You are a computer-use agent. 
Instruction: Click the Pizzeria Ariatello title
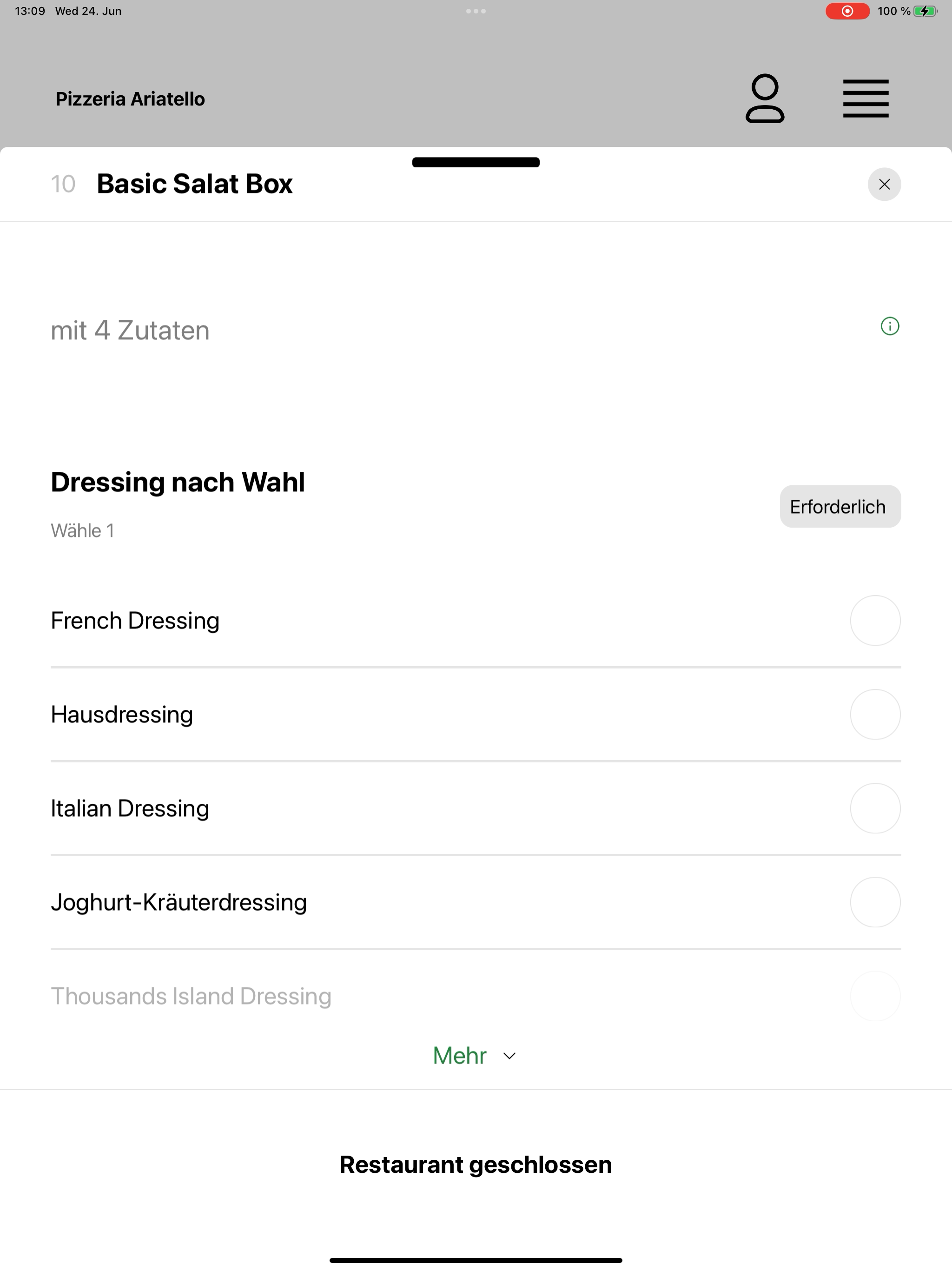point(130,99)
